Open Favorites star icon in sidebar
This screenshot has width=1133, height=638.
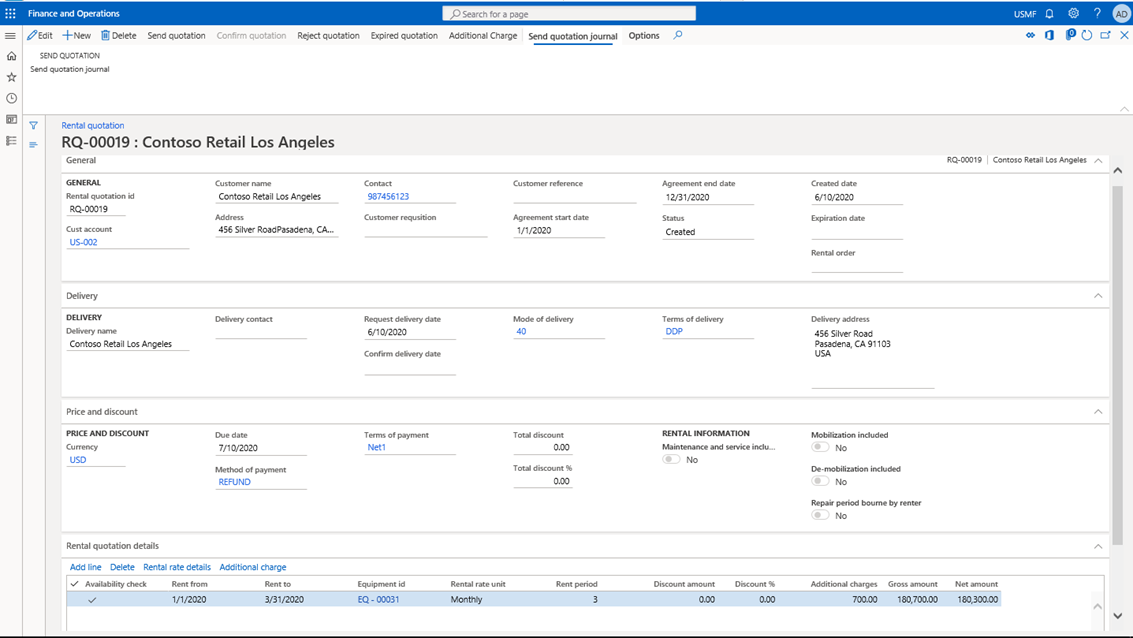(11, 77)
